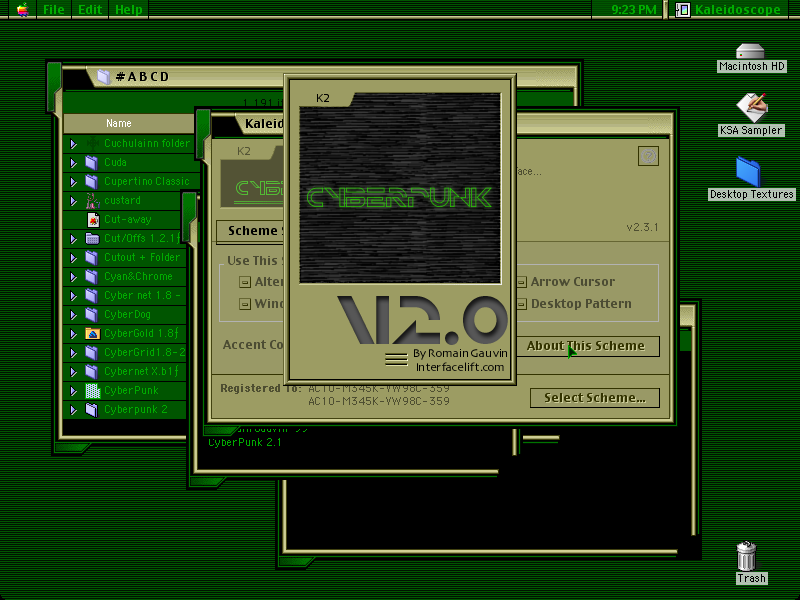Select the Cut/Offs 1.2.1f folder icon
The height and width of the screenshot is (600, 800).
click(x=92, y=238)
